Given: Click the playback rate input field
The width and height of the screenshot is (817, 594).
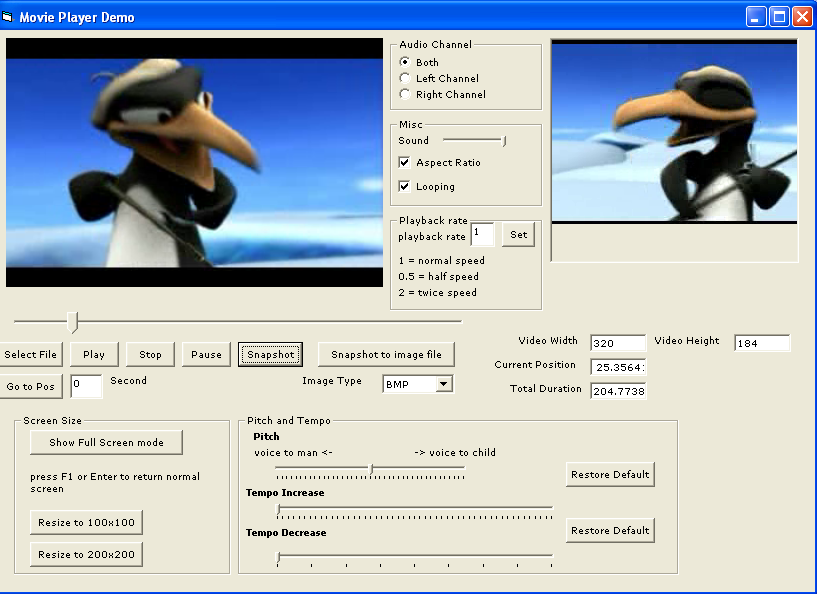Looking at the screenshot, I should tap(481, 234).
